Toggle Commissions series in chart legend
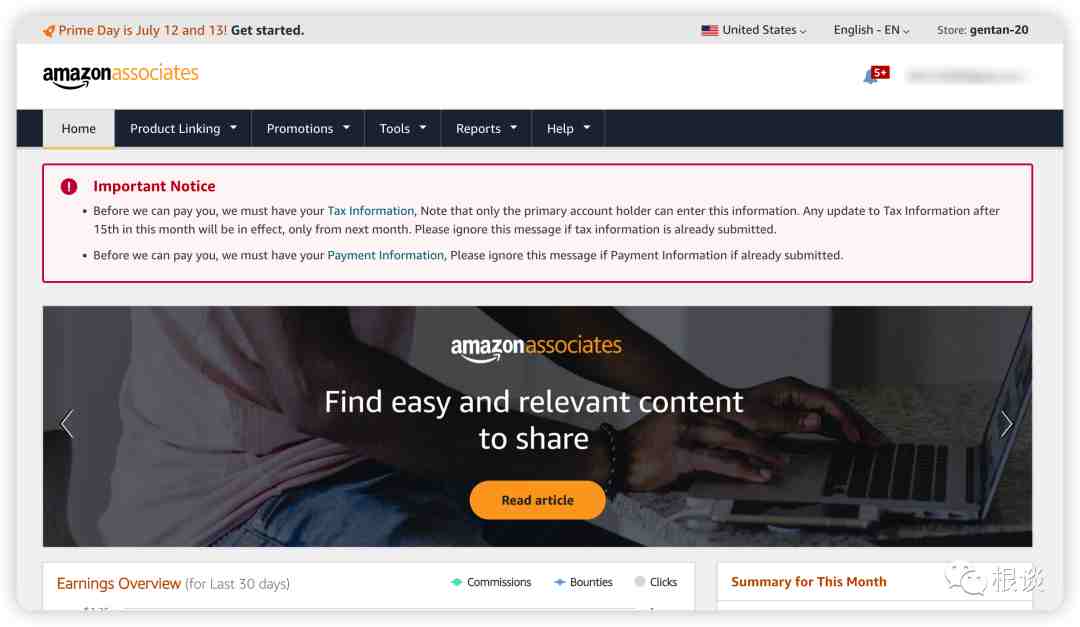This screenshot has width=1080, height=627. tap(490, 582)
